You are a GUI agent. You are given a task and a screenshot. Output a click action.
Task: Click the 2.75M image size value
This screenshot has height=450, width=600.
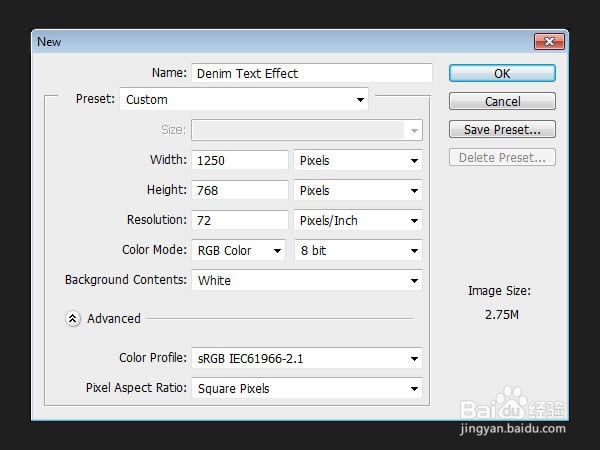pyautogui.click(x=502, y=315)
